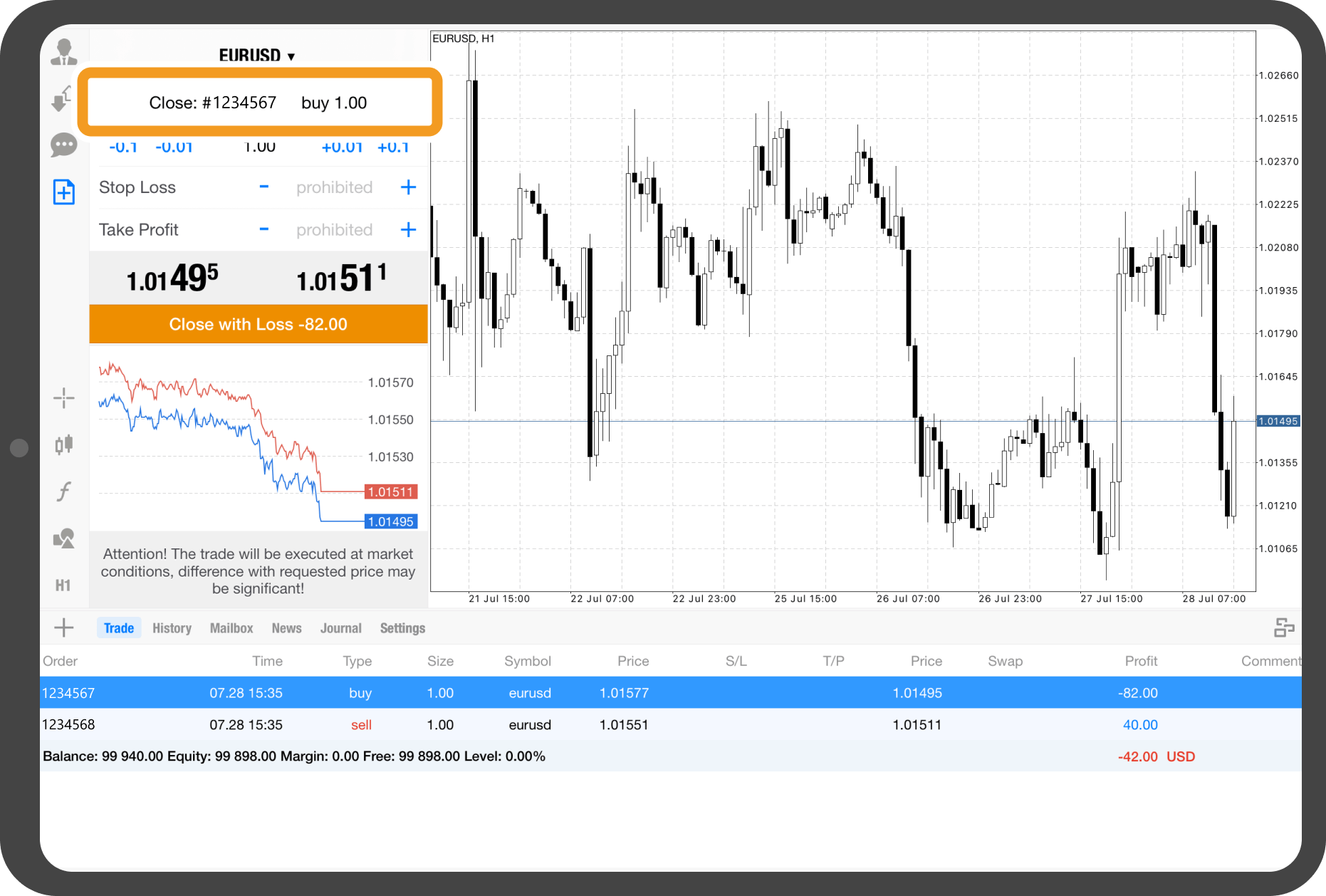The image size is (1326, 896).
Task: Activate the crosshair tool
Action: [x=64, y=398]
